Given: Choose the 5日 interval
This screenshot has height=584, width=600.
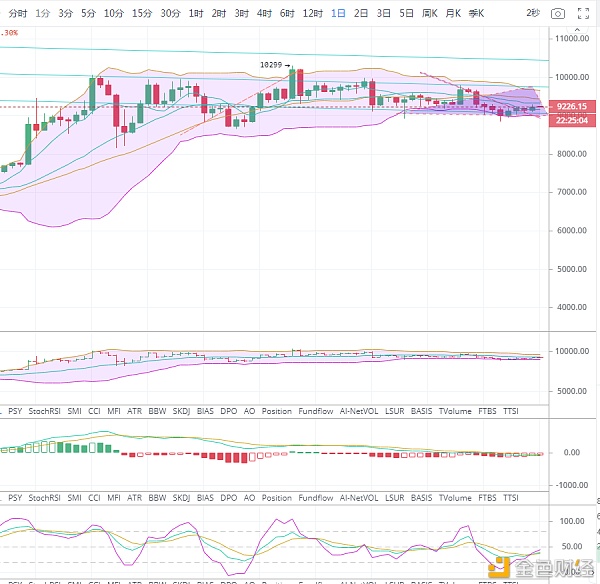Looking at the screenshot, I should click(406, 13).
